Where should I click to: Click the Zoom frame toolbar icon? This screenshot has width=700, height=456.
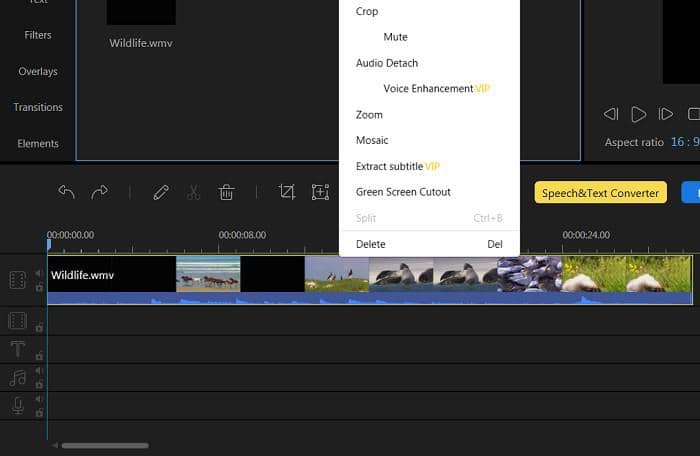320,192
